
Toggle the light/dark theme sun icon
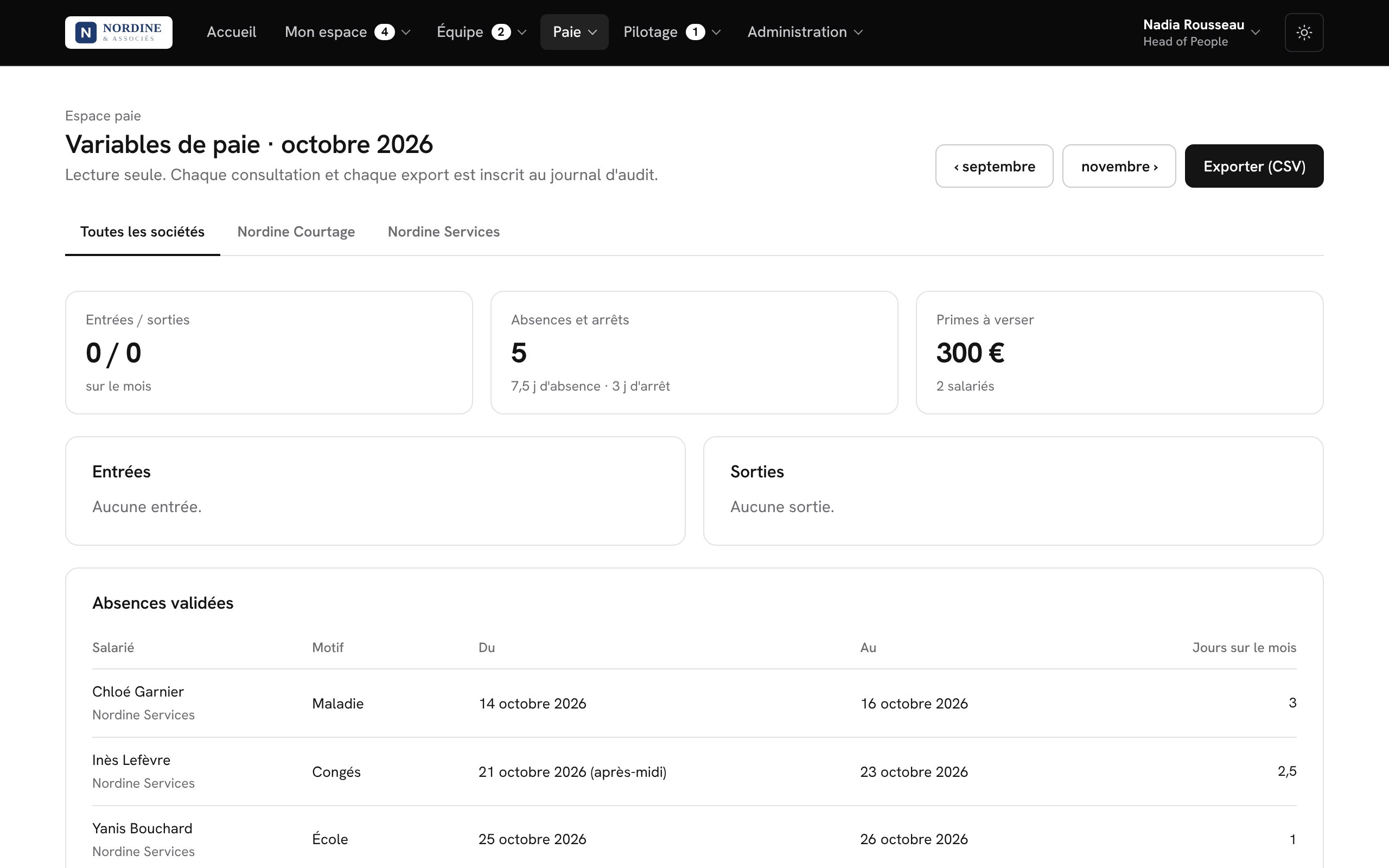pos(1304,32)
